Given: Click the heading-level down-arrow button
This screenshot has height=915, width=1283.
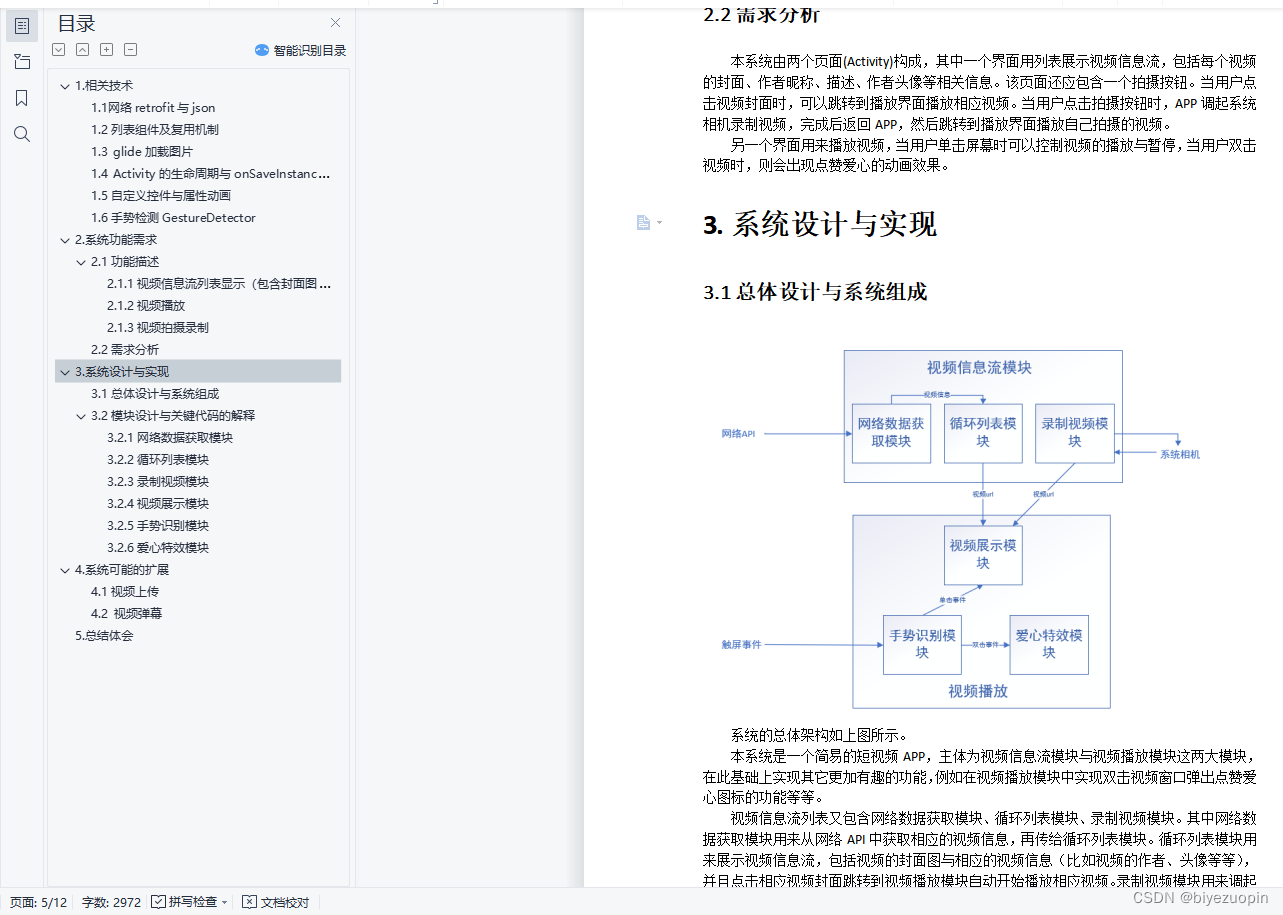Looking at the screenshot, I should pyautogui.click(x=59, y=50).
